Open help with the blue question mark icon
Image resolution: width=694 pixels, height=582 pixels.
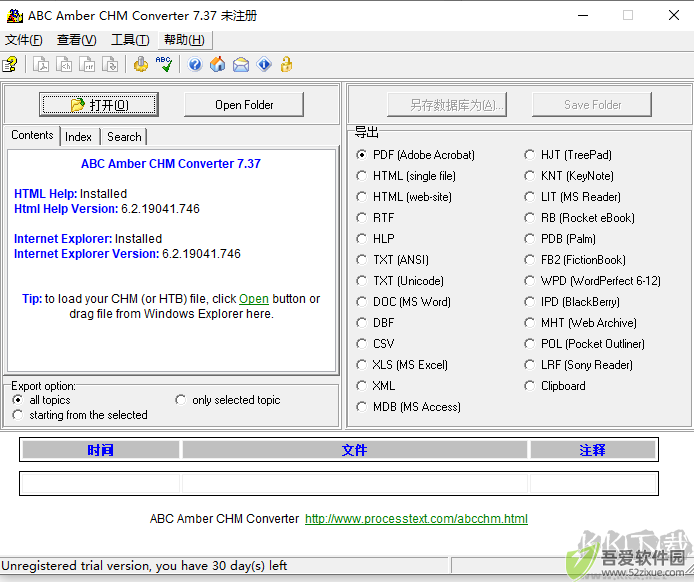tap(195, 65)
